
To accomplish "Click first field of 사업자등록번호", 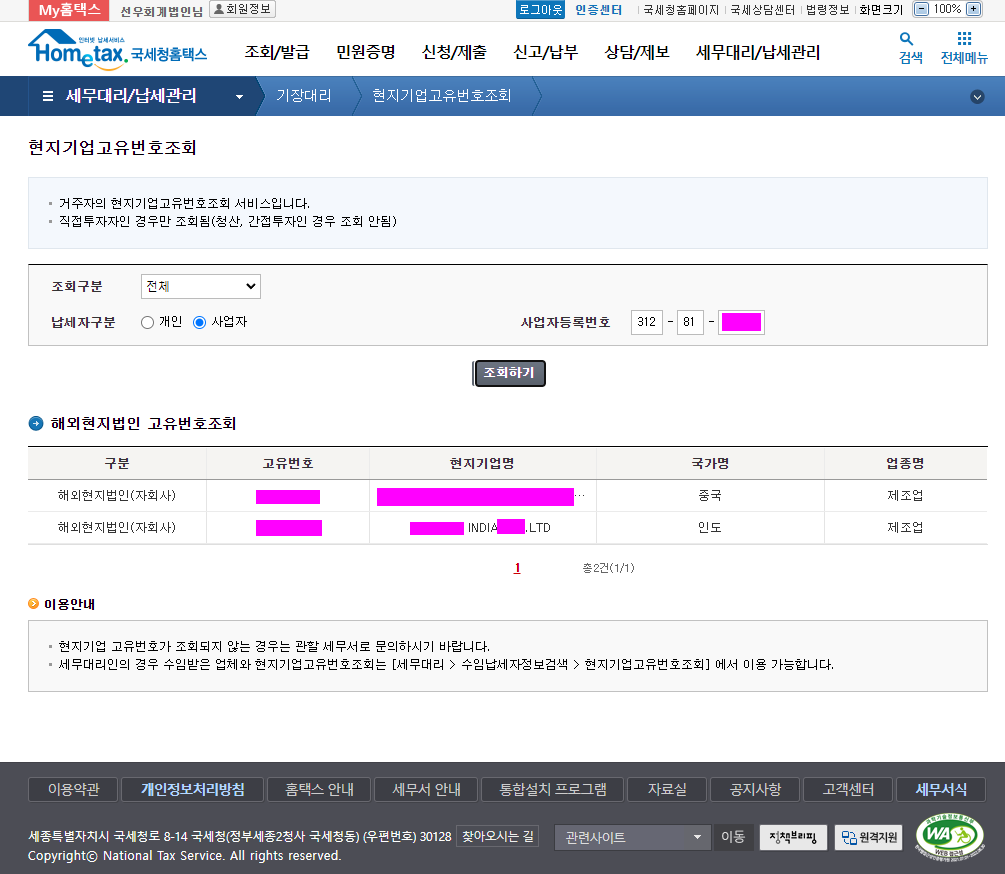I will pos(647,322).
